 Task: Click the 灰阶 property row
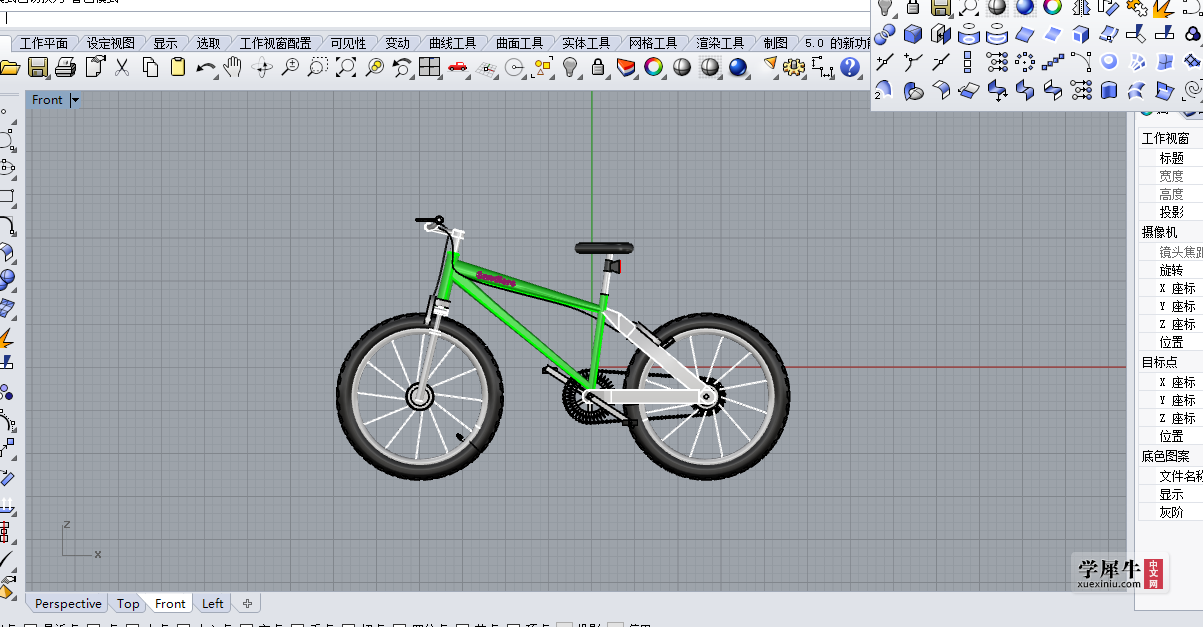click(x=1171, y=512)
